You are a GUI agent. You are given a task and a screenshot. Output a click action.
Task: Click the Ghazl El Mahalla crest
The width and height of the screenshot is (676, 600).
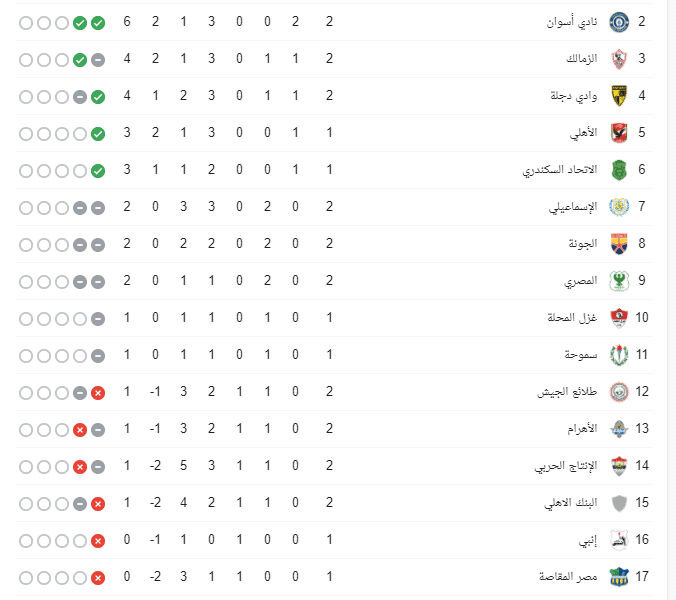point(619,318)
